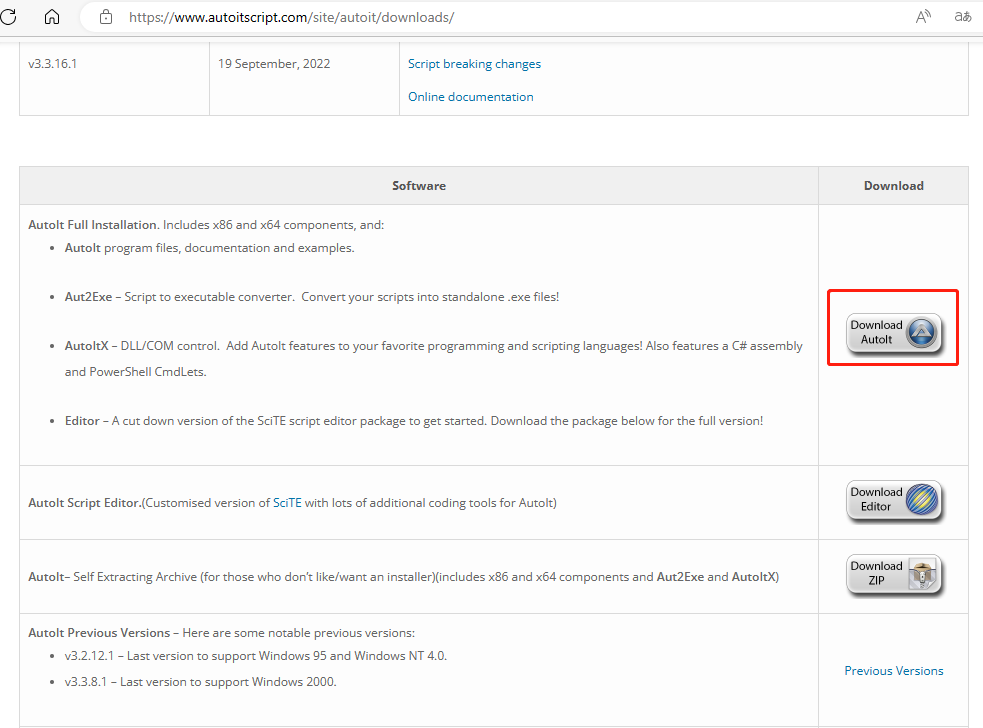Open the translate page icon
The height and width of the screenshot is (728, 983).
pos(963,17)
